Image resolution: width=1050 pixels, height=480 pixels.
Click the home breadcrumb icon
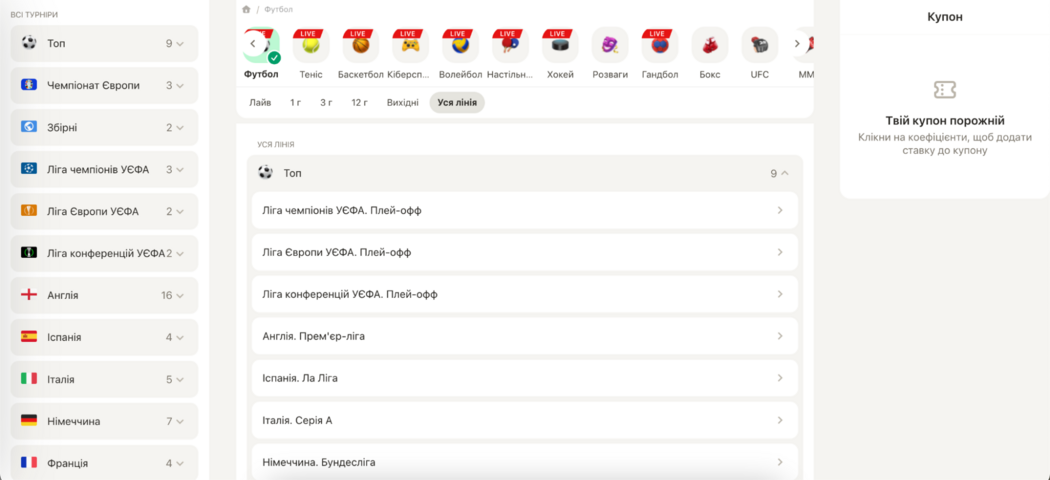pos(246,9)
